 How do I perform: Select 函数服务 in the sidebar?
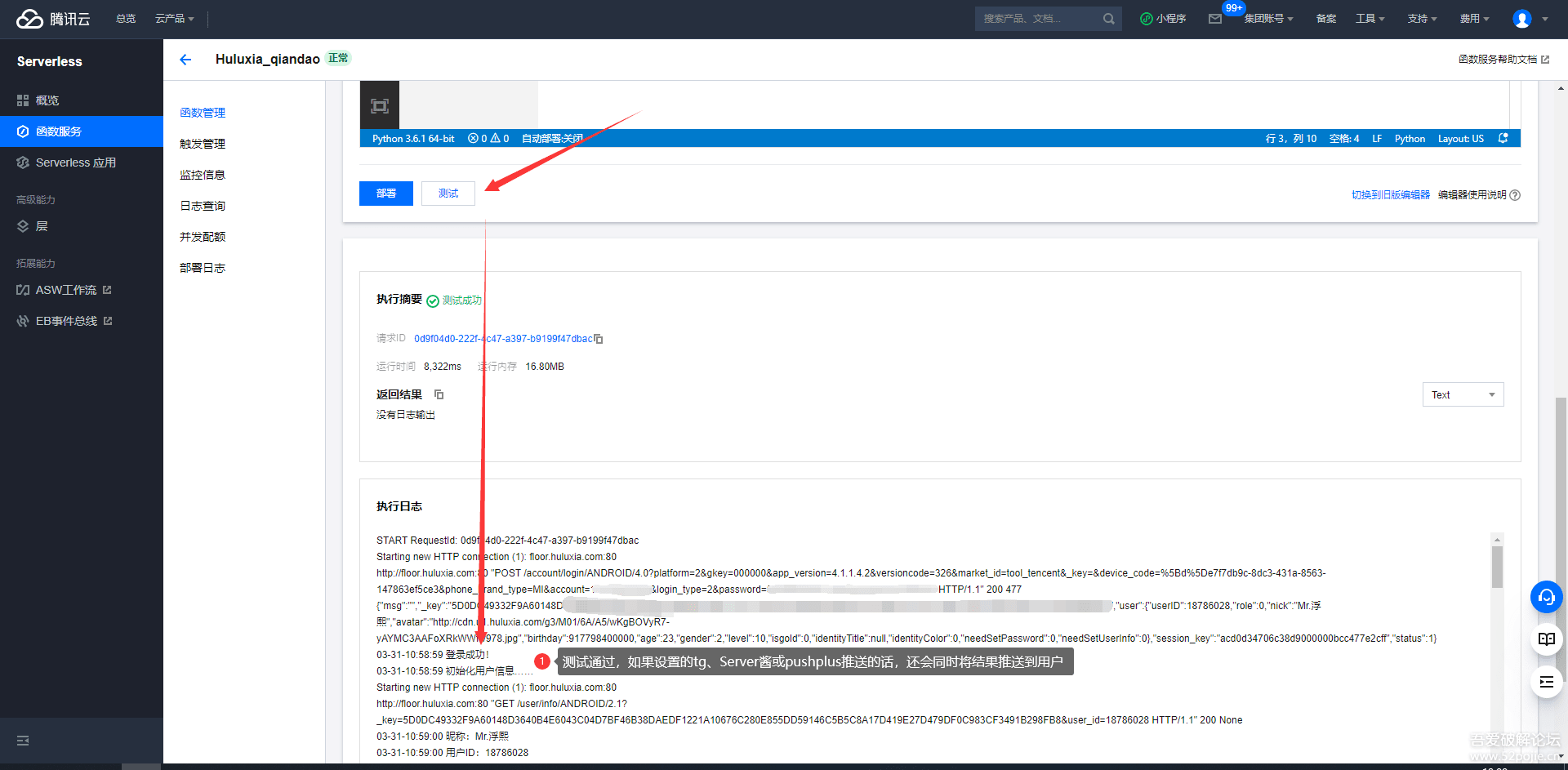[82, 131]
